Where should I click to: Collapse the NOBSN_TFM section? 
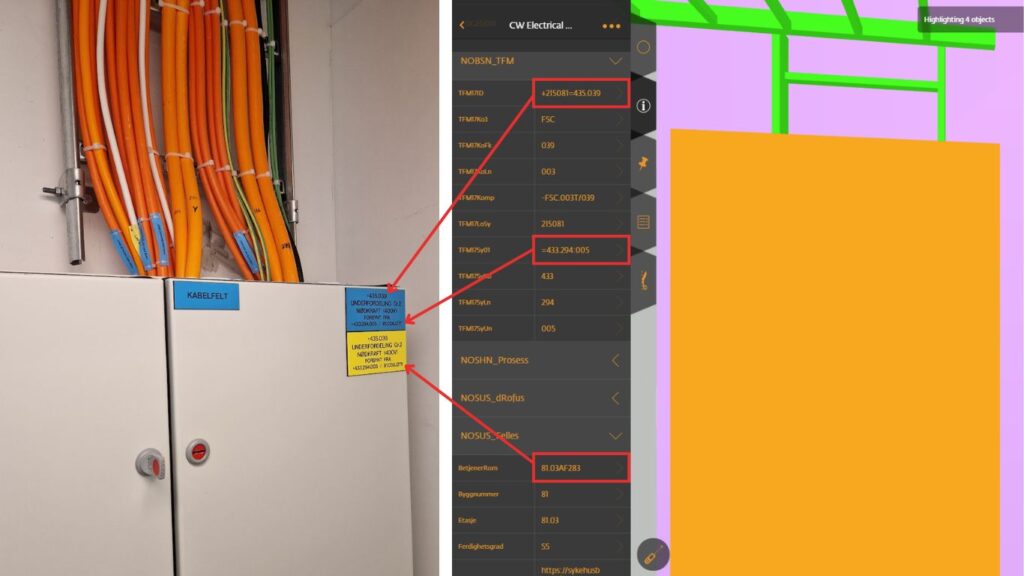(614, 61)
